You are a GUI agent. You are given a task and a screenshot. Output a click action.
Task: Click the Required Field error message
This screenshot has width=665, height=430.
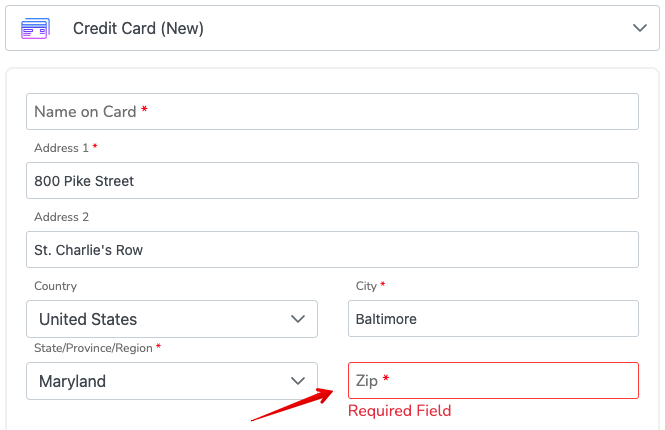click(400, 410)
